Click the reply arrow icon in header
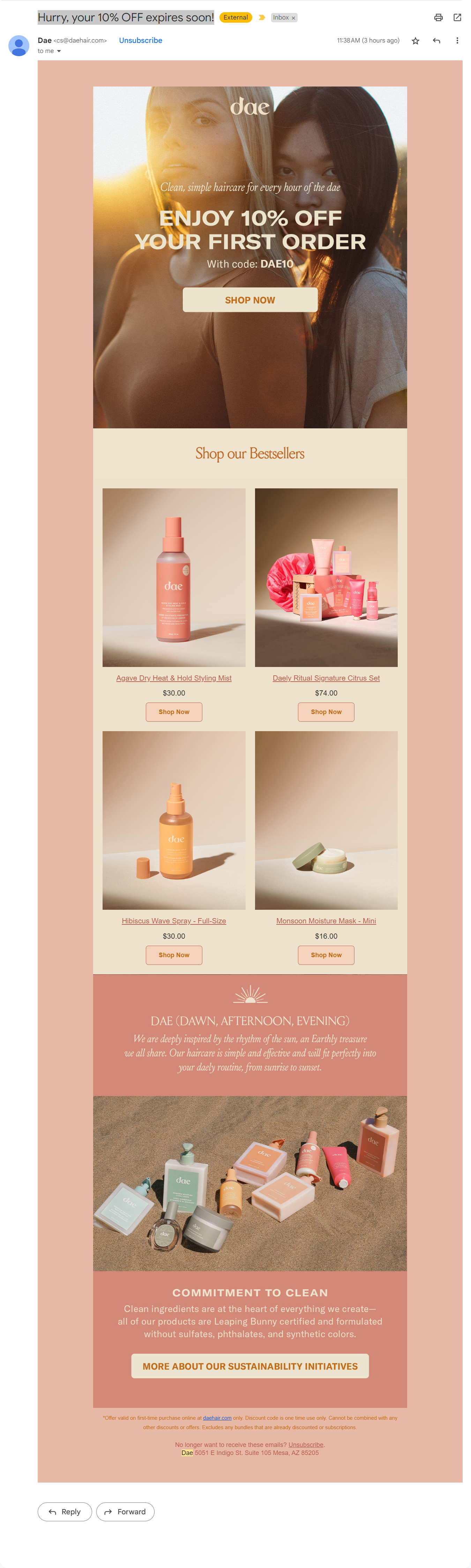The image size is (471, 1568). point(436,41)
